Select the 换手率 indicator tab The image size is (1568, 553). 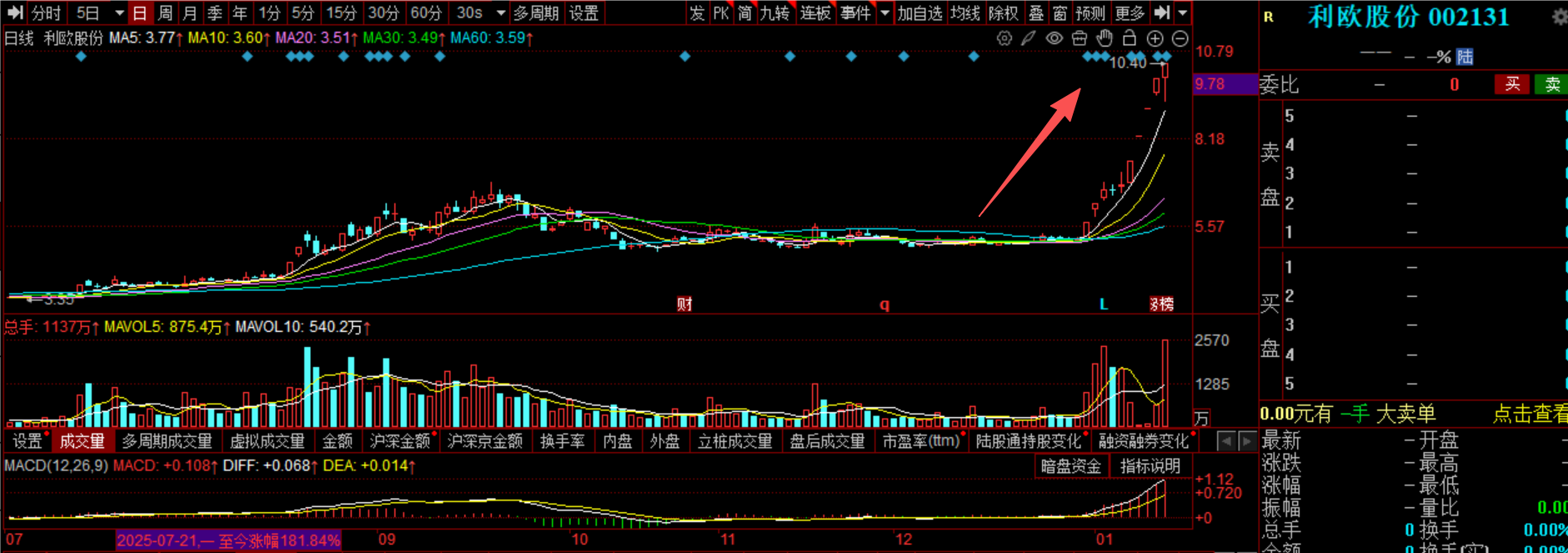coord(562,441)
